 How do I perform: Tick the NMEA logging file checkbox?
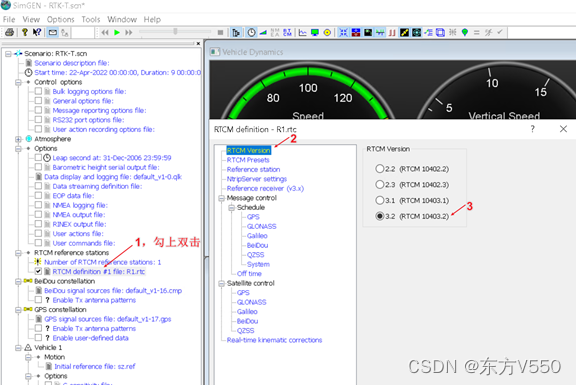pyautogui.click(x=38, y=205)
